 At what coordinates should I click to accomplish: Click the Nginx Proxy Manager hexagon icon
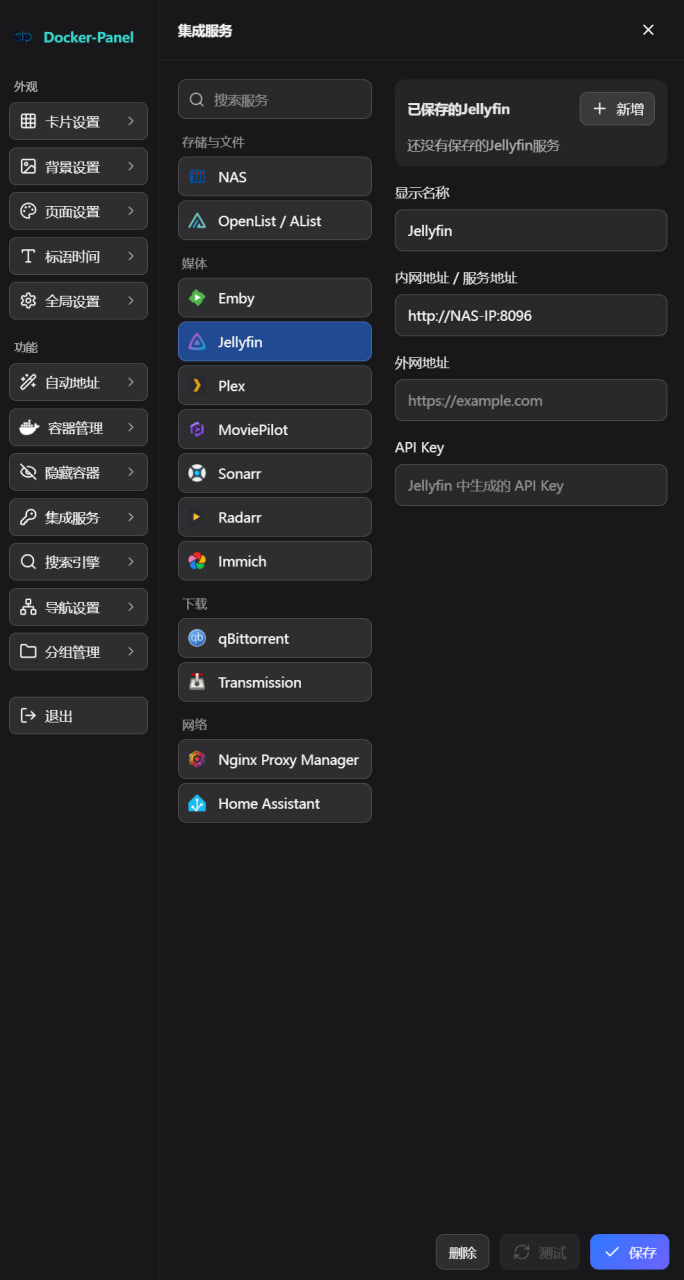pos(197,760)
